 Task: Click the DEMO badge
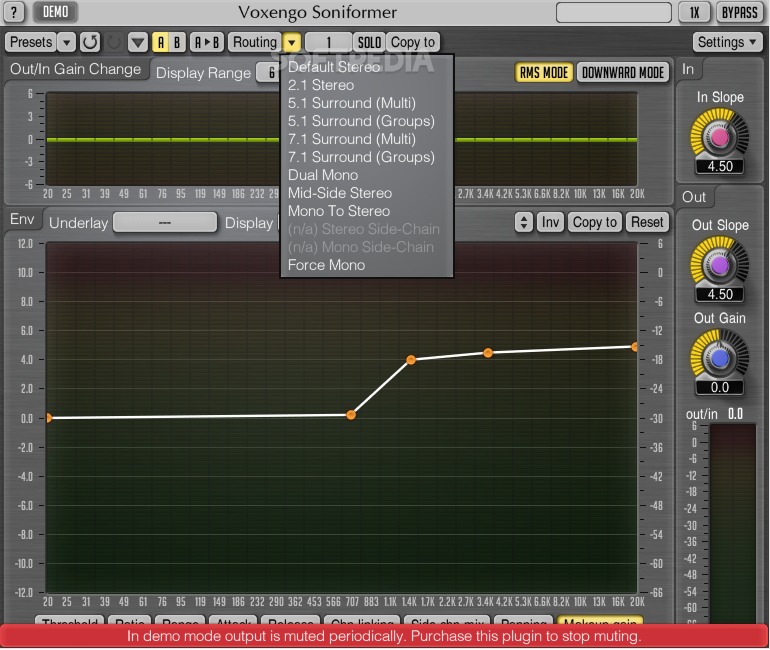pyautogui.click(x=55, y=12)
